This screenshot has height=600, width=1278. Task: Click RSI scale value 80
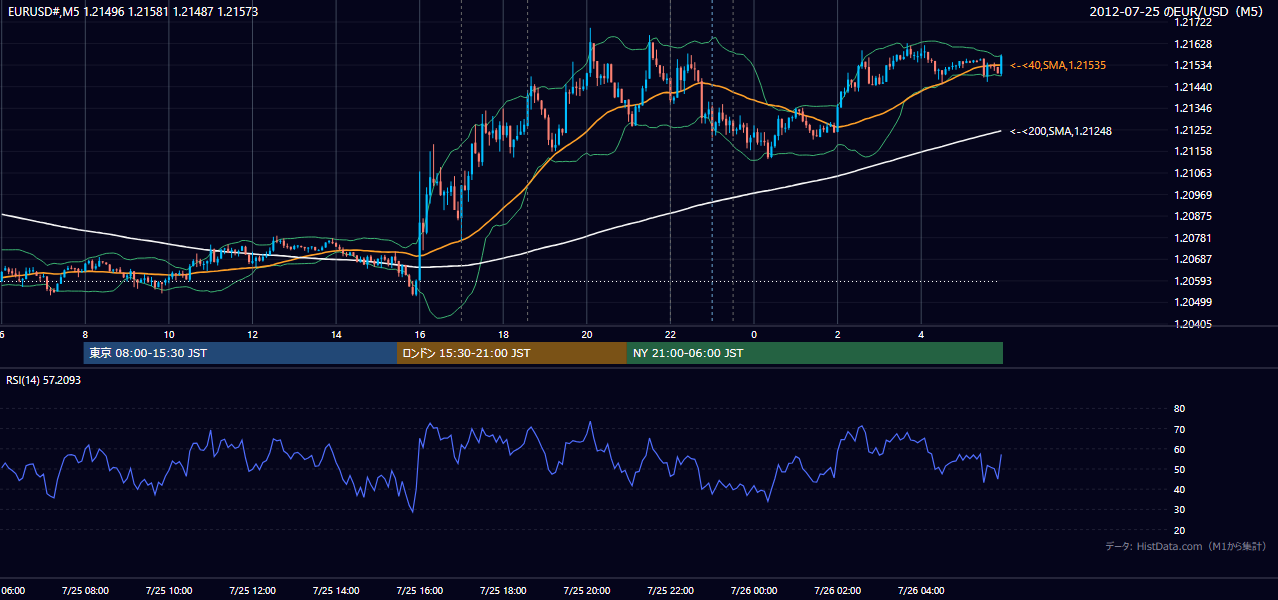point(1179,409)
